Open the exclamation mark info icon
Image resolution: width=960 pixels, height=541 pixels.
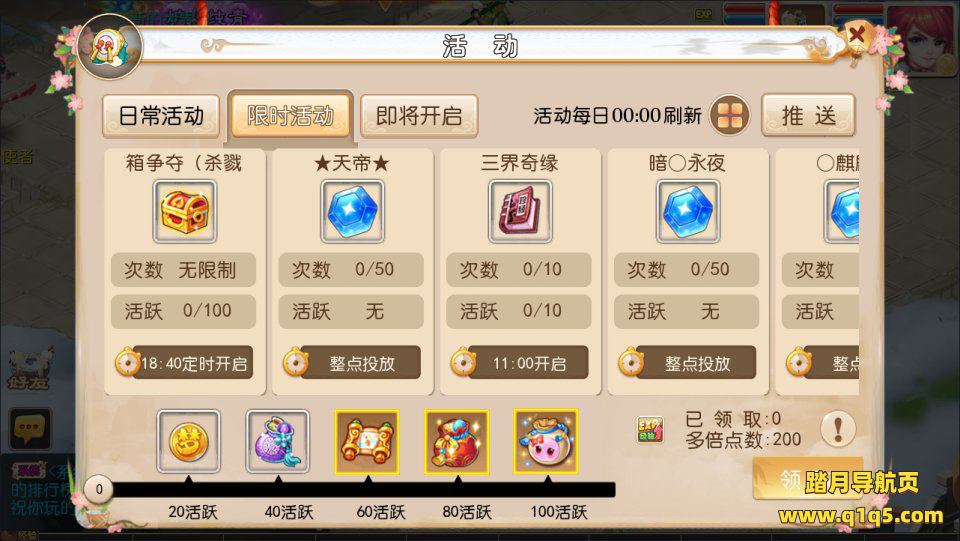(x=838, y=428)
